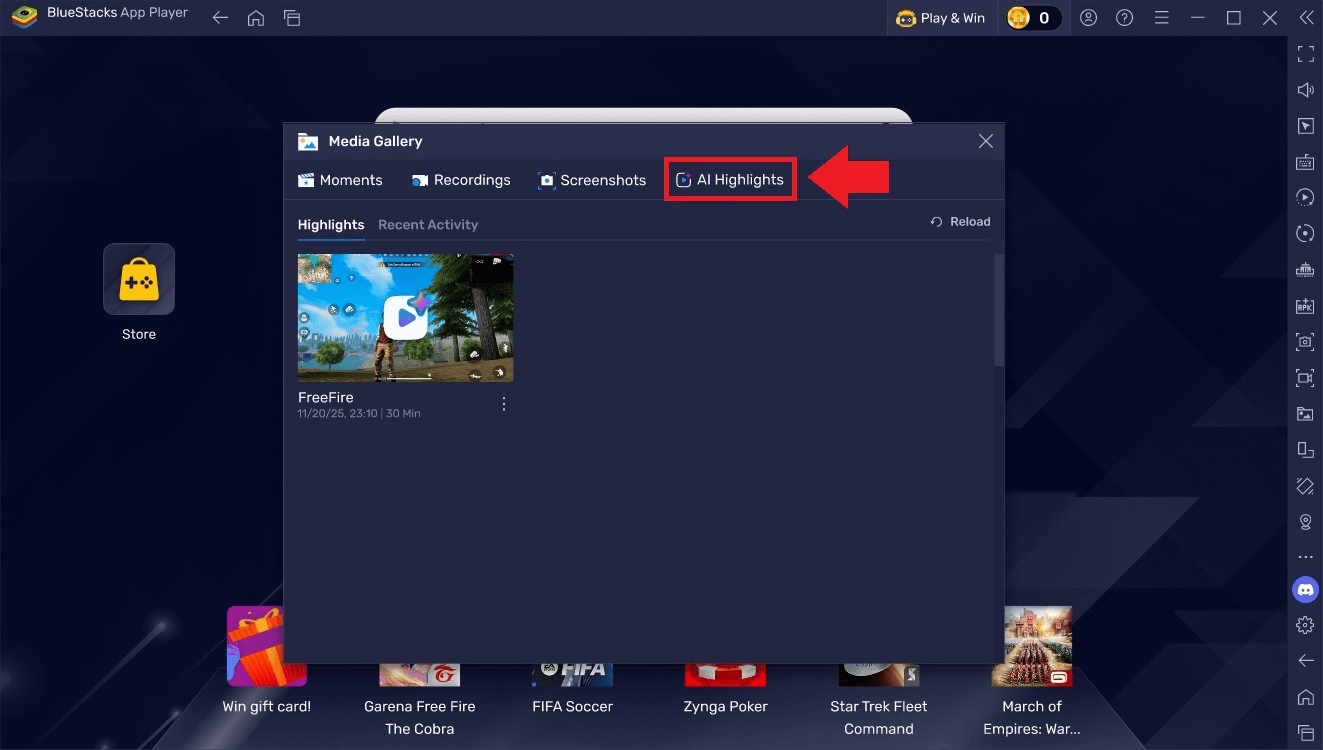The height and width of the screenshot is (750, 1323).
Task: Take a screenshot with camera icon
Action: pos(1305,342)
